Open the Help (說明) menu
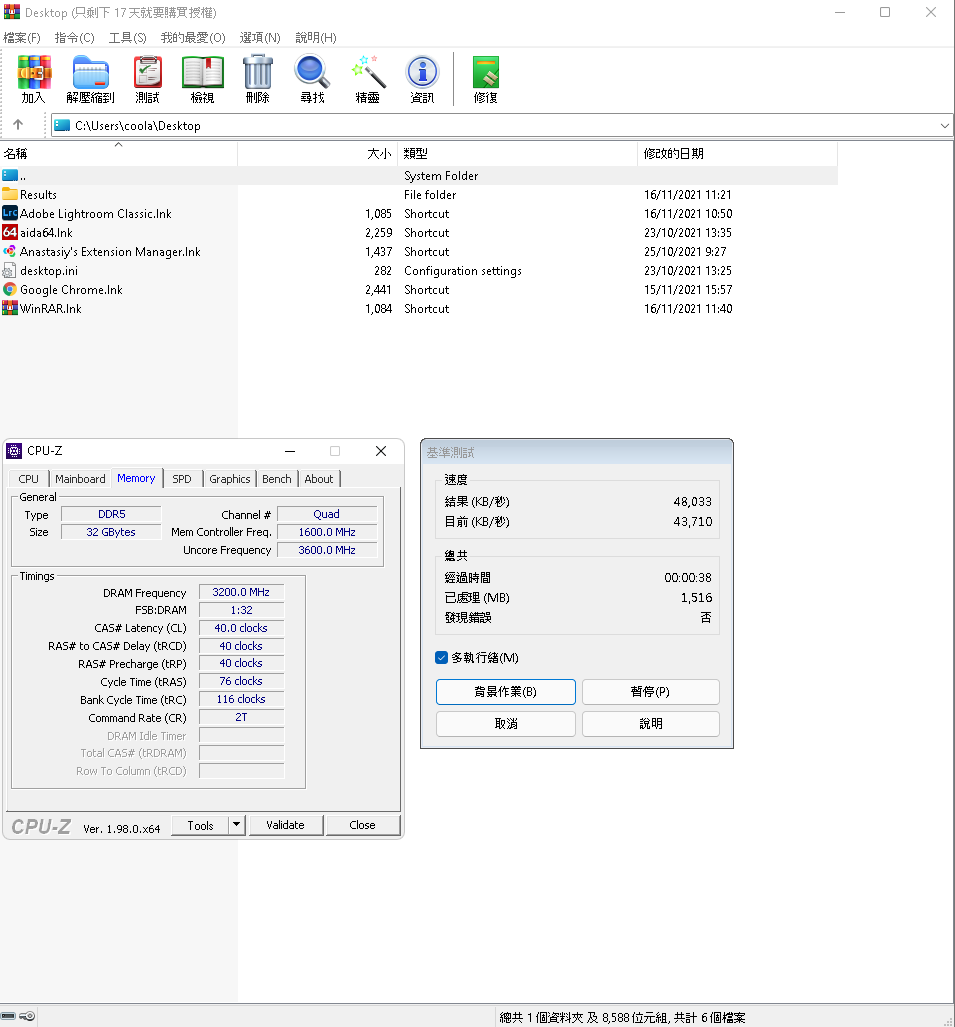955x1027 pixels. pos(316,37)
